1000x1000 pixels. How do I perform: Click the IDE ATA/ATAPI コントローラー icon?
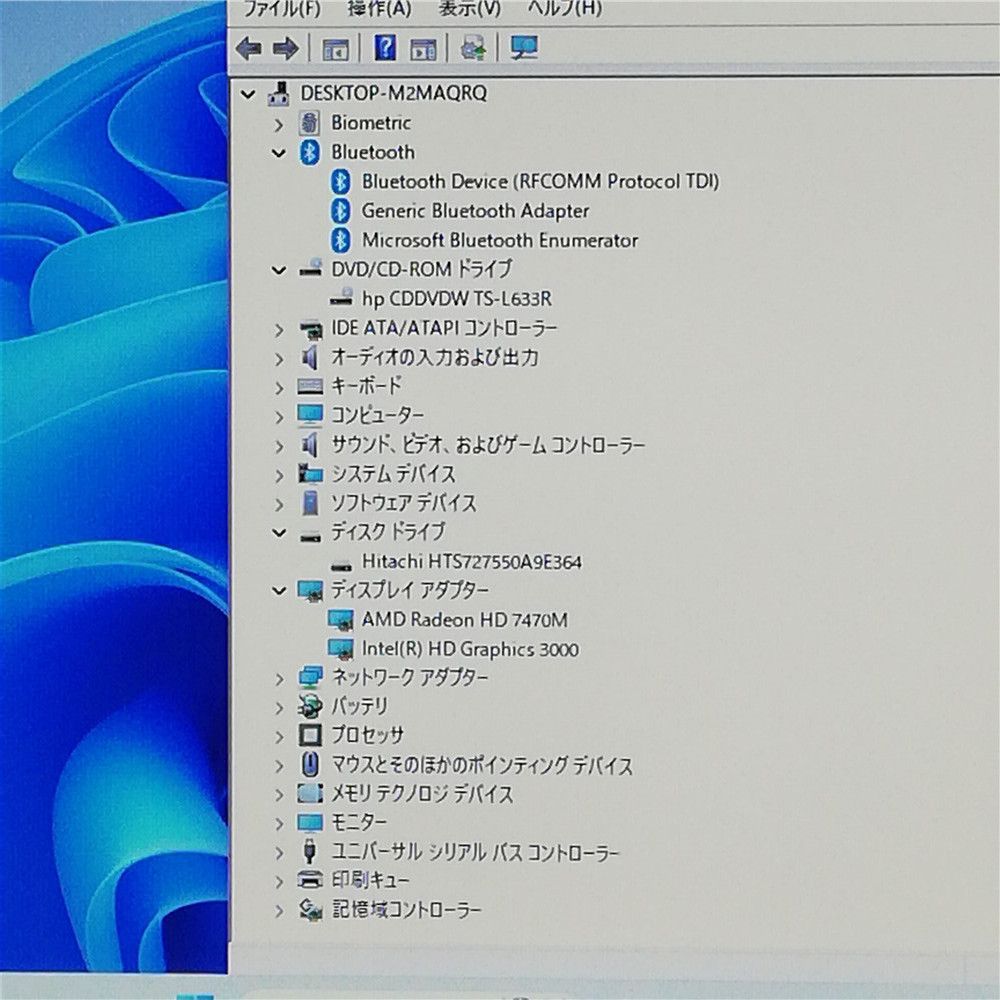(x=311, y=328)
